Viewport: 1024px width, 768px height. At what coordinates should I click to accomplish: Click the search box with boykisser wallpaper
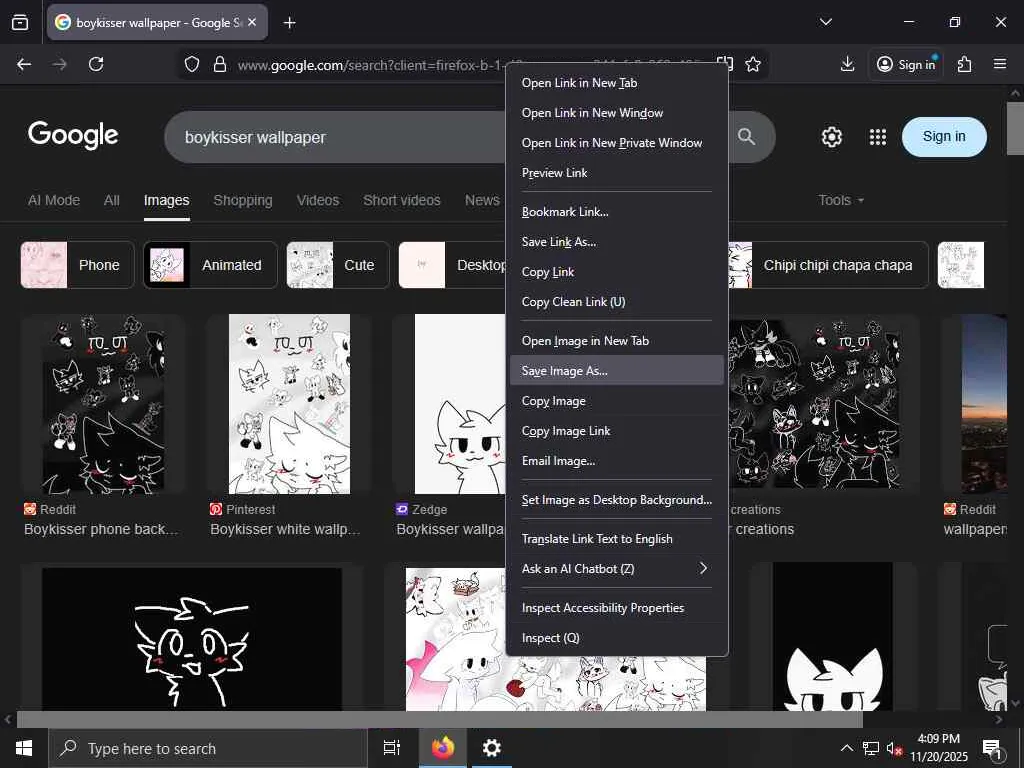[336, 137]
